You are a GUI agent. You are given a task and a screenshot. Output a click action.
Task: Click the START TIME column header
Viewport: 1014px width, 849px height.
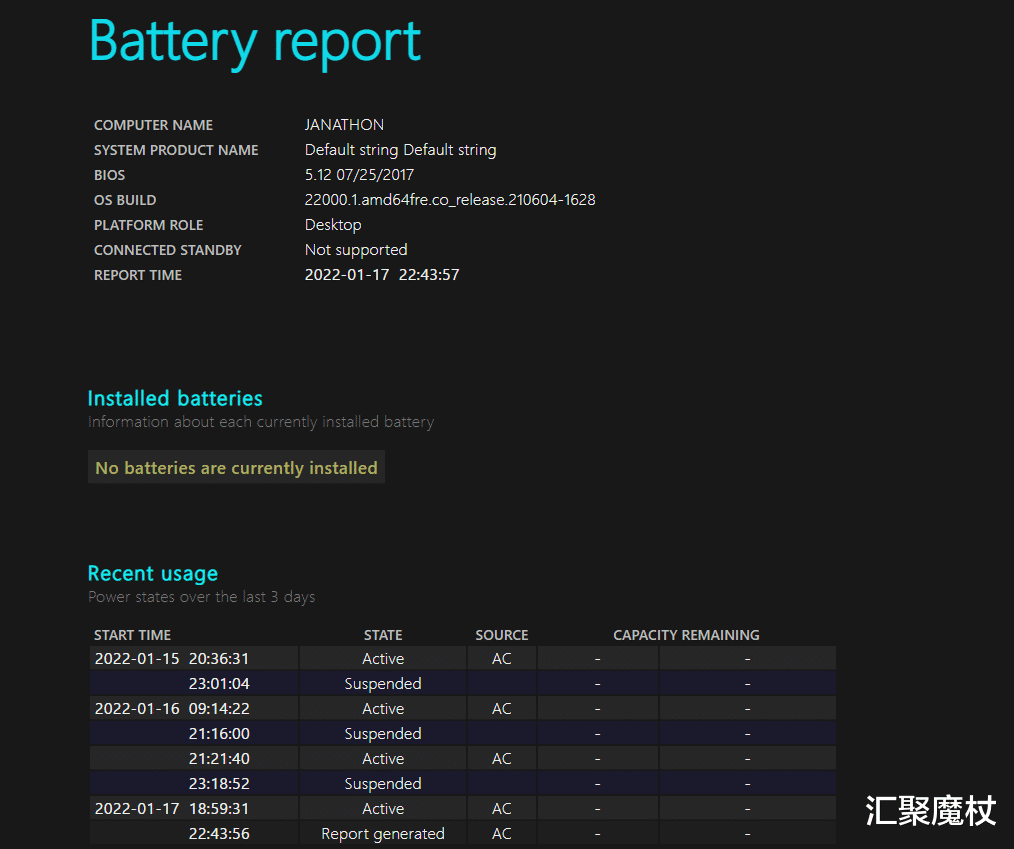(132, 635)
